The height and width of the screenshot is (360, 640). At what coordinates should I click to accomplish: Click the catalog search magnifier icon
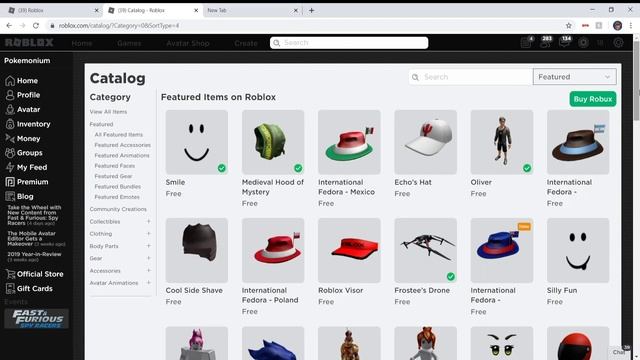pyautogui.click(x=415, y=77)
